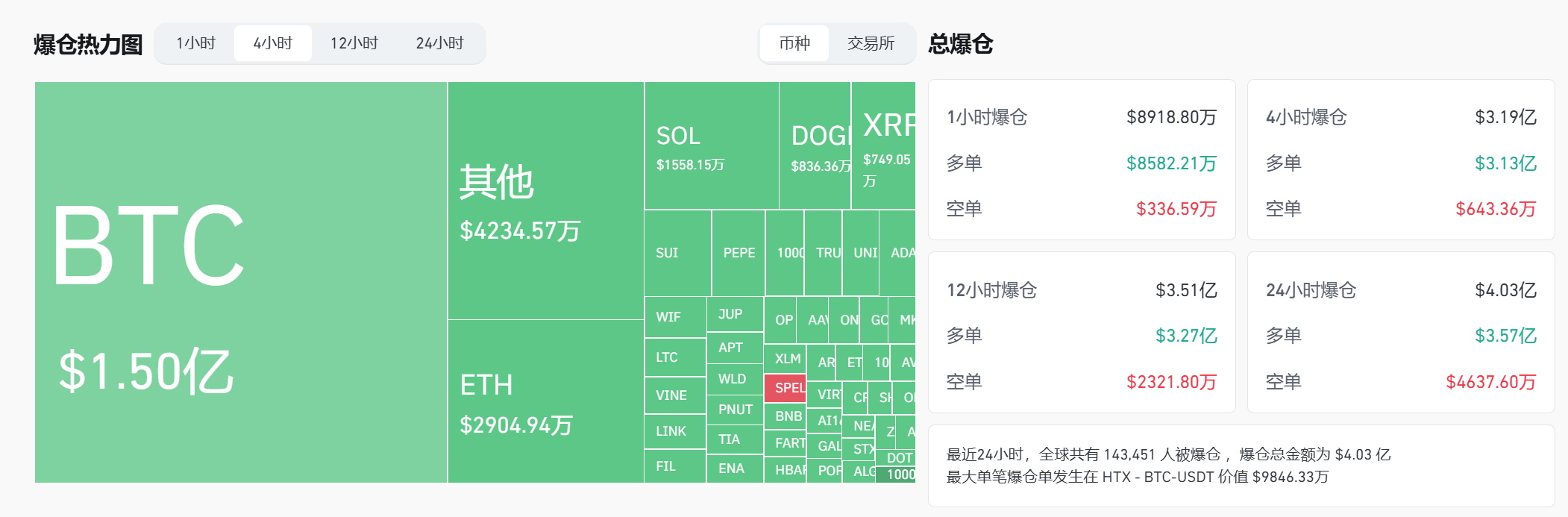Open the 24小时 timeframe tab
Screen dimensions: 1568x517
pyautogui.click(x=439, y=43)
